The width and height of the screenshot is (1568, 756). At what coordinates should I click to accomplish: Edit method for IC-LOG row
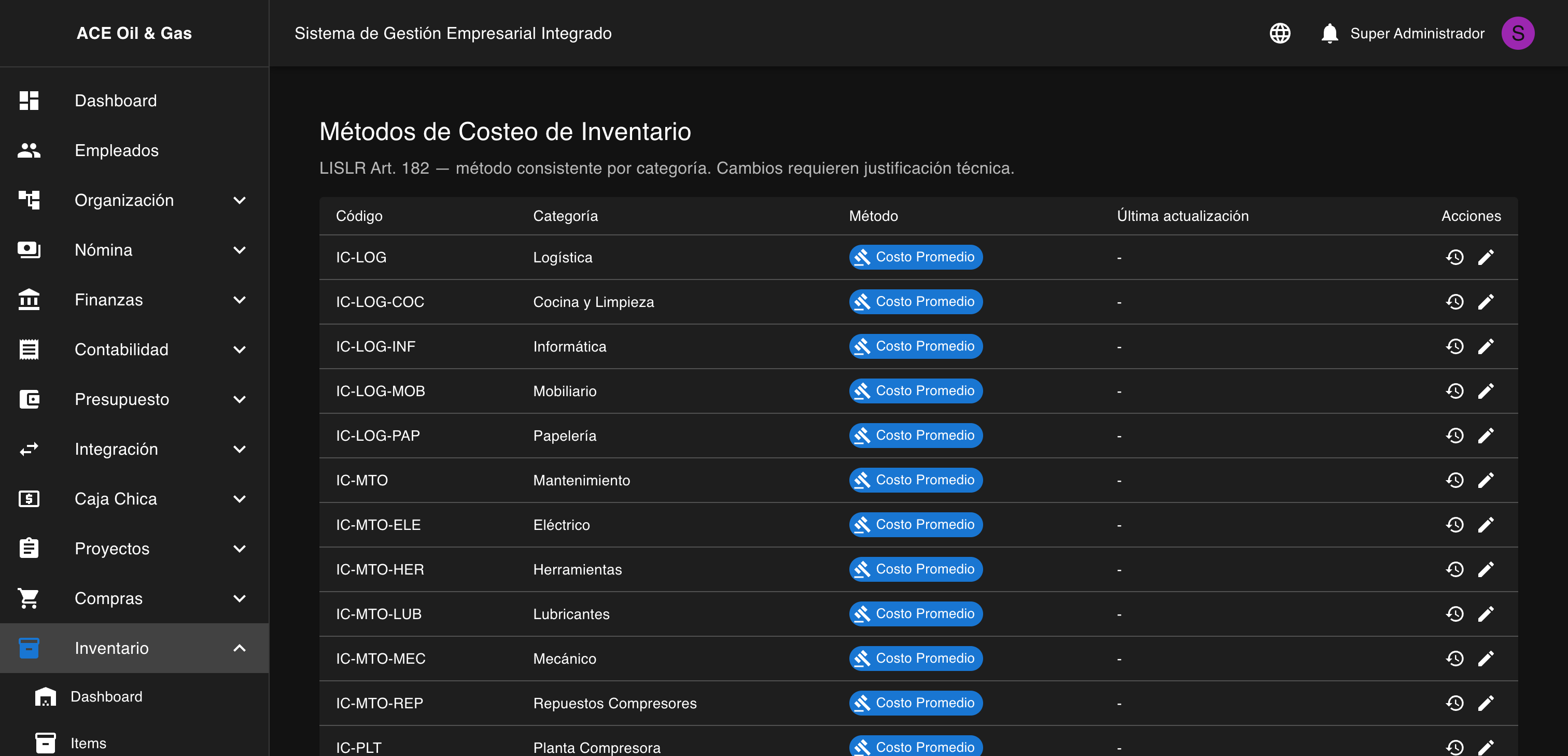[1486, 258]
